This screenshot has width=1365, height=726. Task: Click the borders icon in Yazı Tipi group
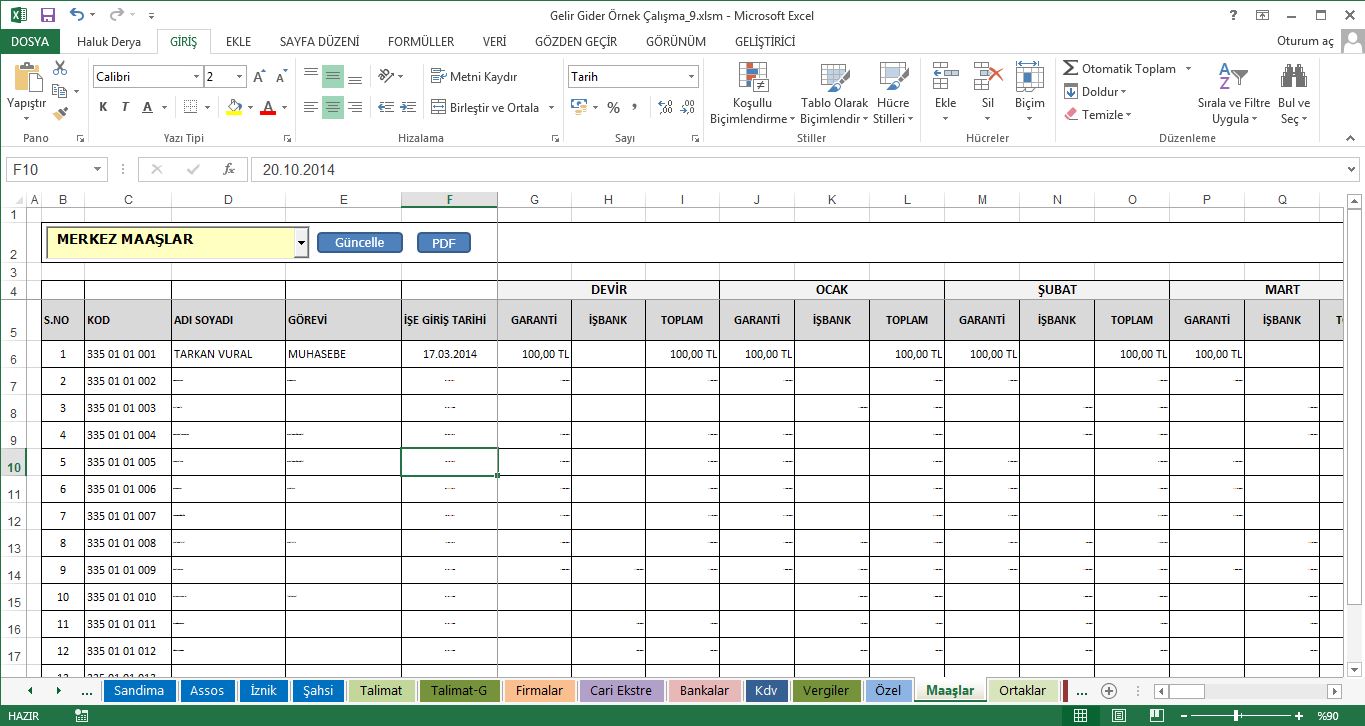coord(192,107)
